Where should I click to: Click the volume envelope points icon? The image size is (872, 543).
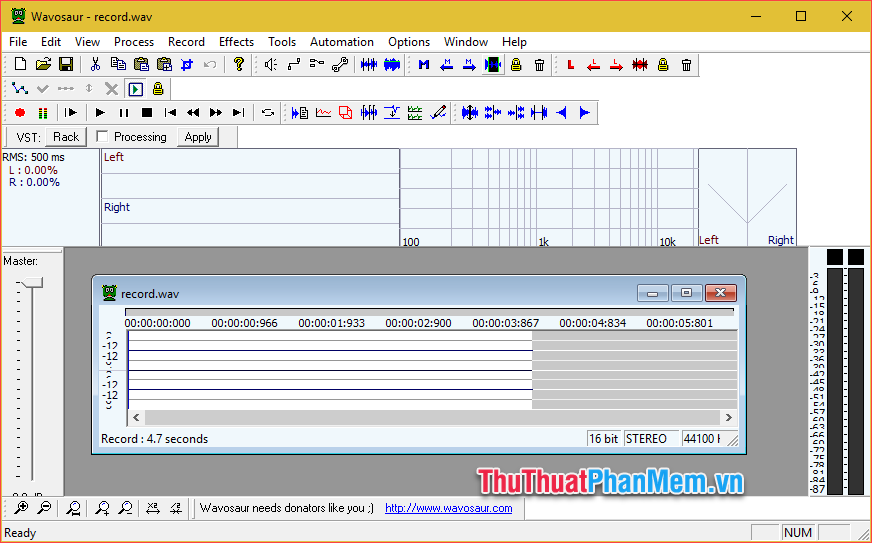coord(20,89)
